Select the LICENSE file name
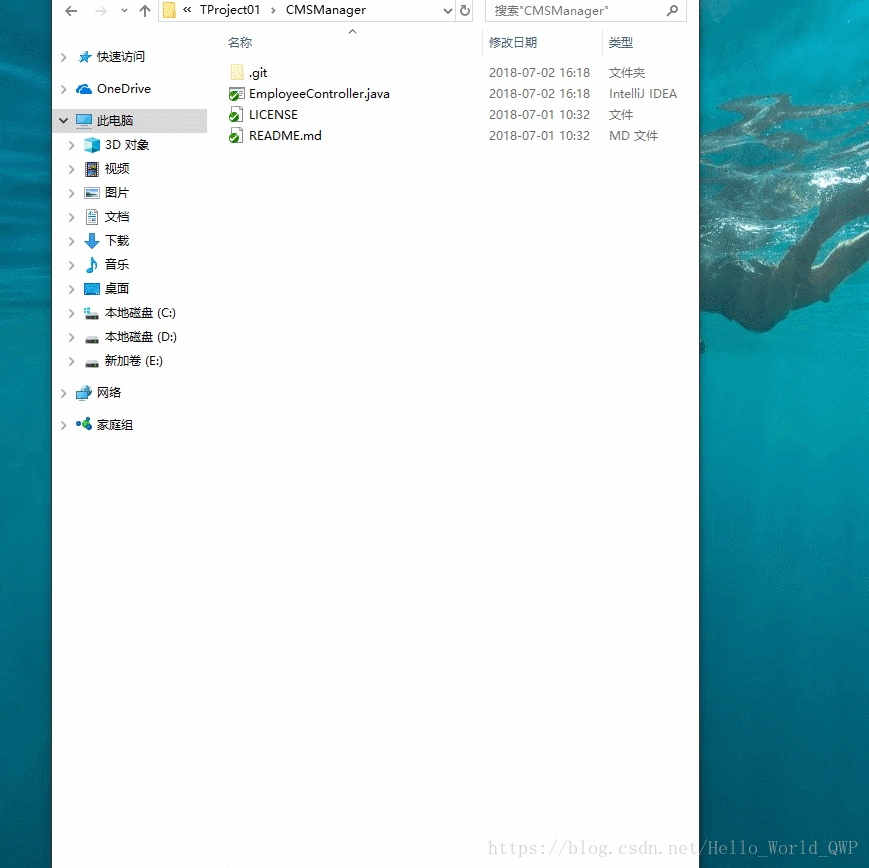The image size is (869, 868). [273, 115]
